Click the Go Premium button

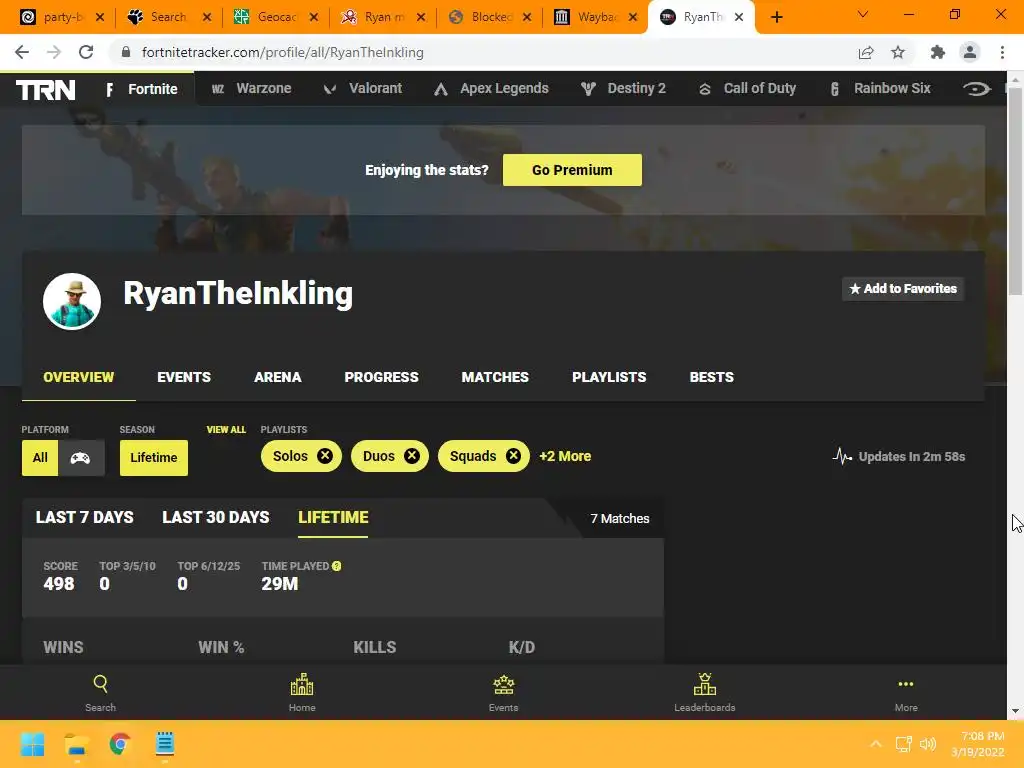tap(572, 170)
